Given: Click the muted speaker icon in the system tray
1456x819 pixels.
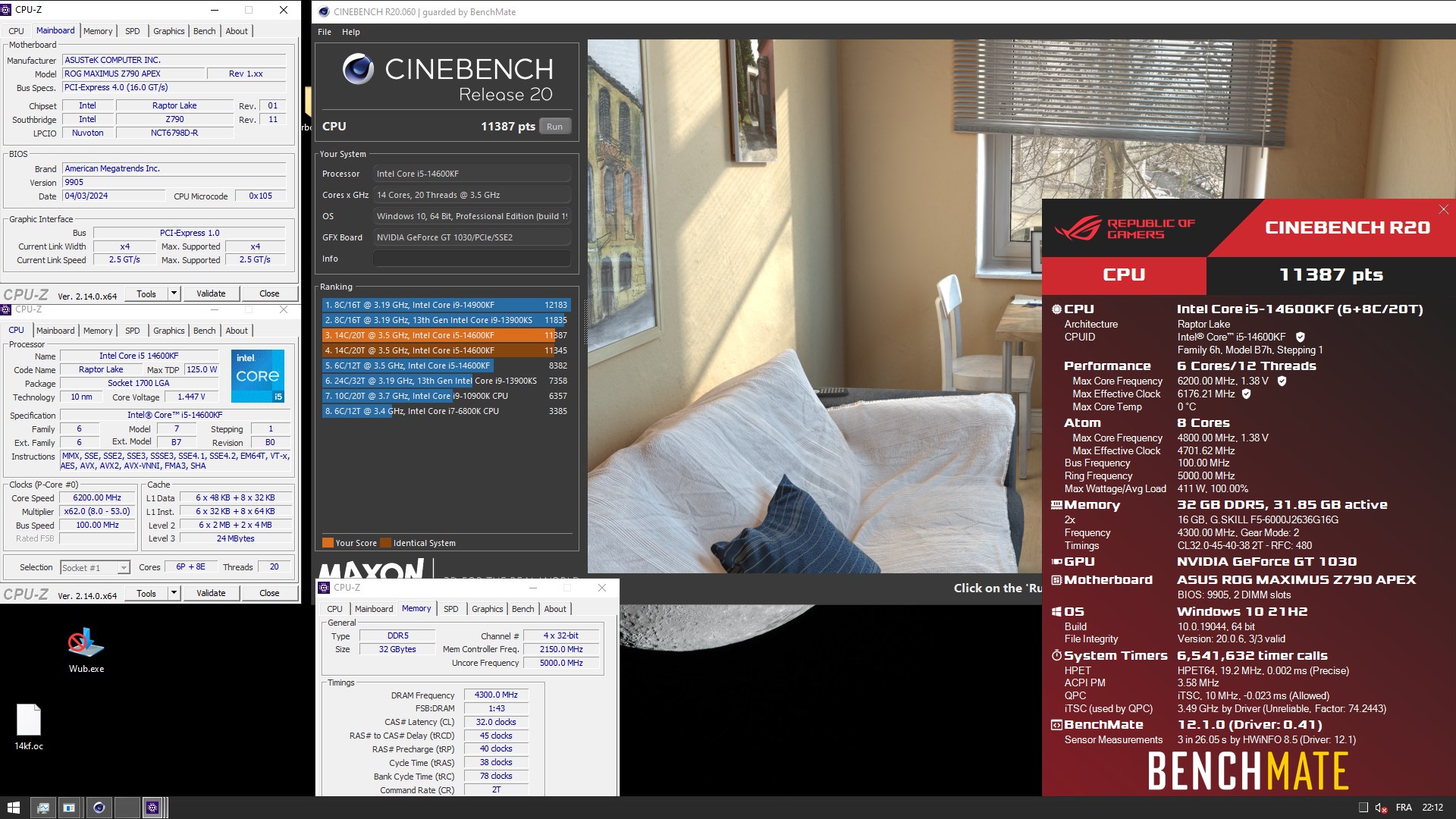Looking at the screenshot, I should point(1381,808).
